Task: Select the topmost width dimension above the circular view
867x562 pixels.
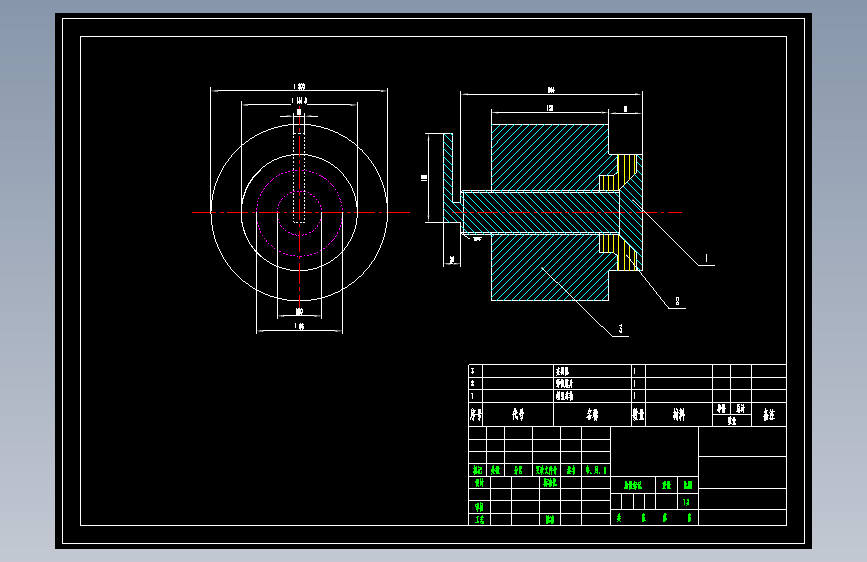Action: (299, 87)
